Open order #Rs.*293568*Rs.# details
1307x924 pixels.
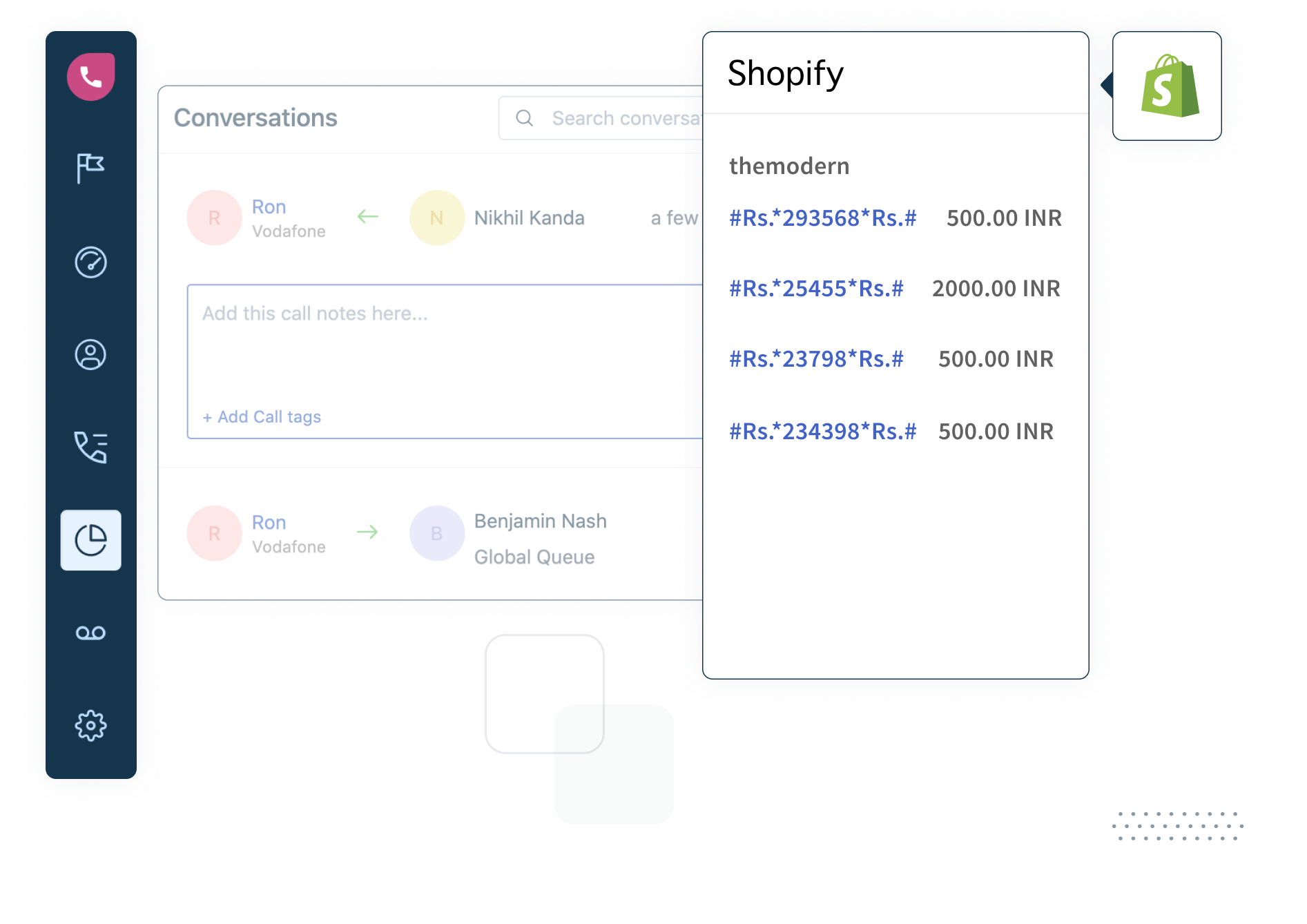[x=823, y=218]
